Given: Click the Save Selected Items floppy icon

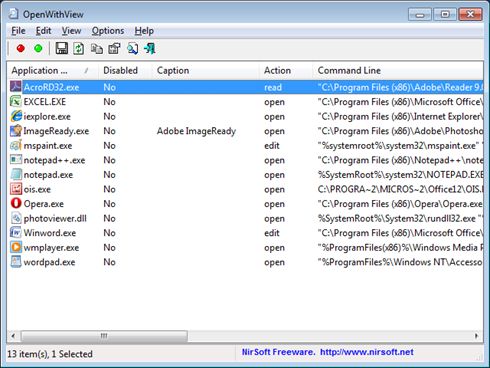Looking at the screenshot, I should 61,49.
